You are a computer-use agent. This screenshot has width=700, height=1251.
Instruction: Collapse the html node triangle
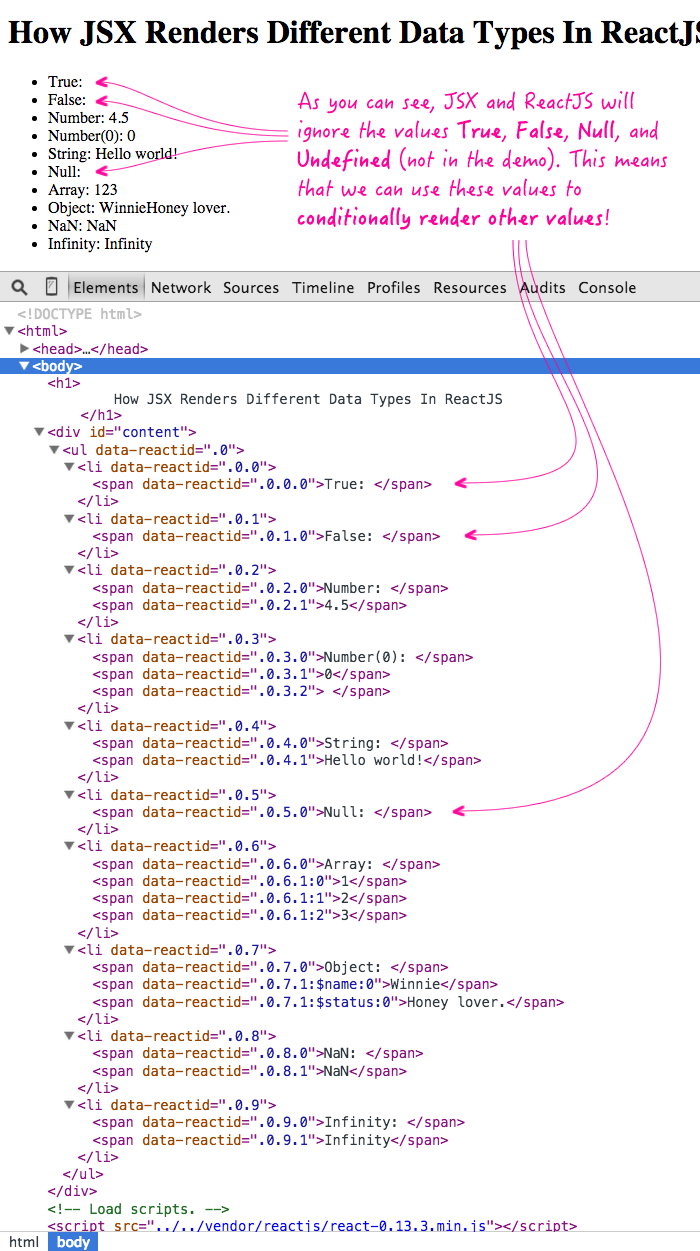pos(9,331)
